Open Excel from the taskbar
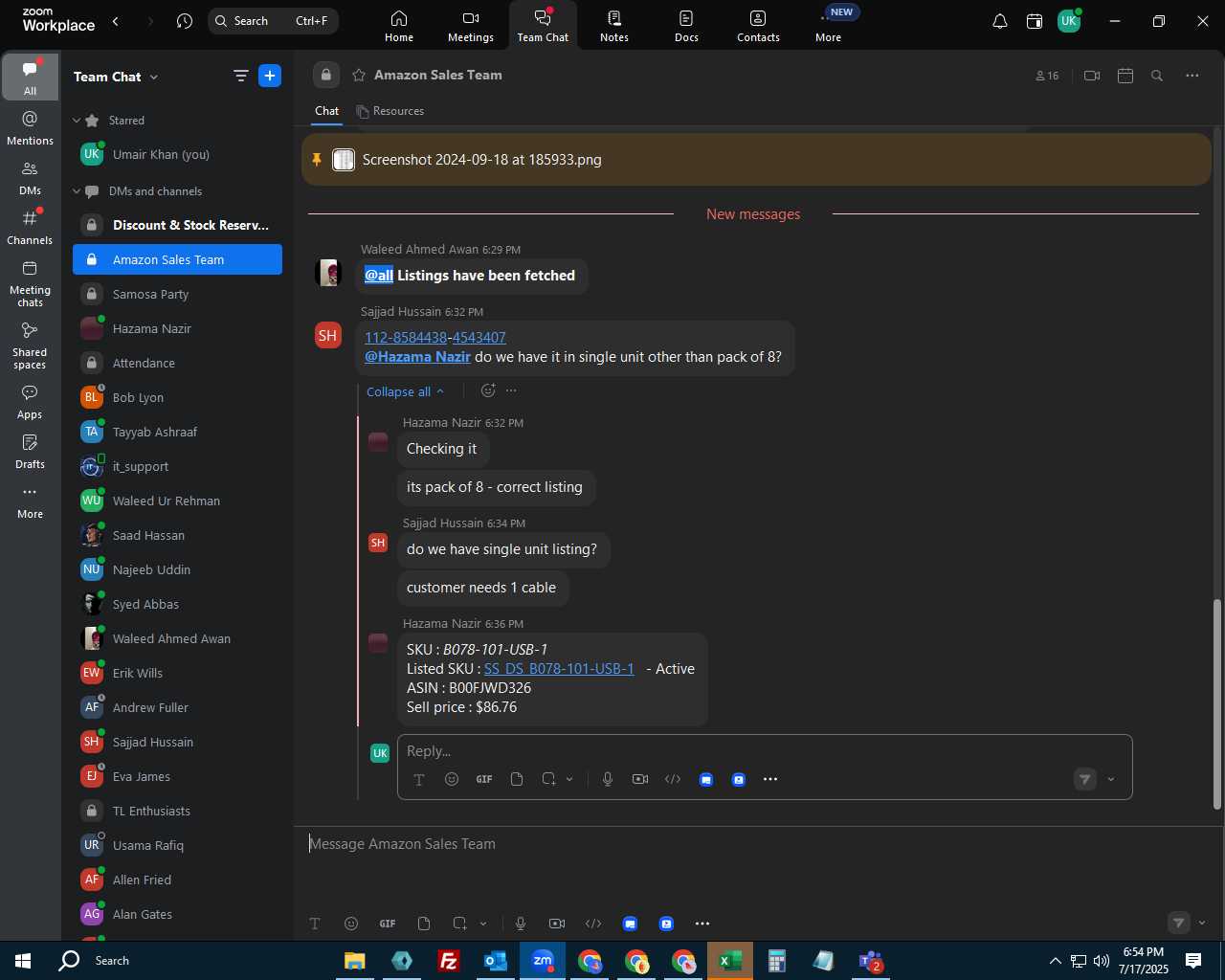The width and height of the screenshot is (1225, 980). 730,961
